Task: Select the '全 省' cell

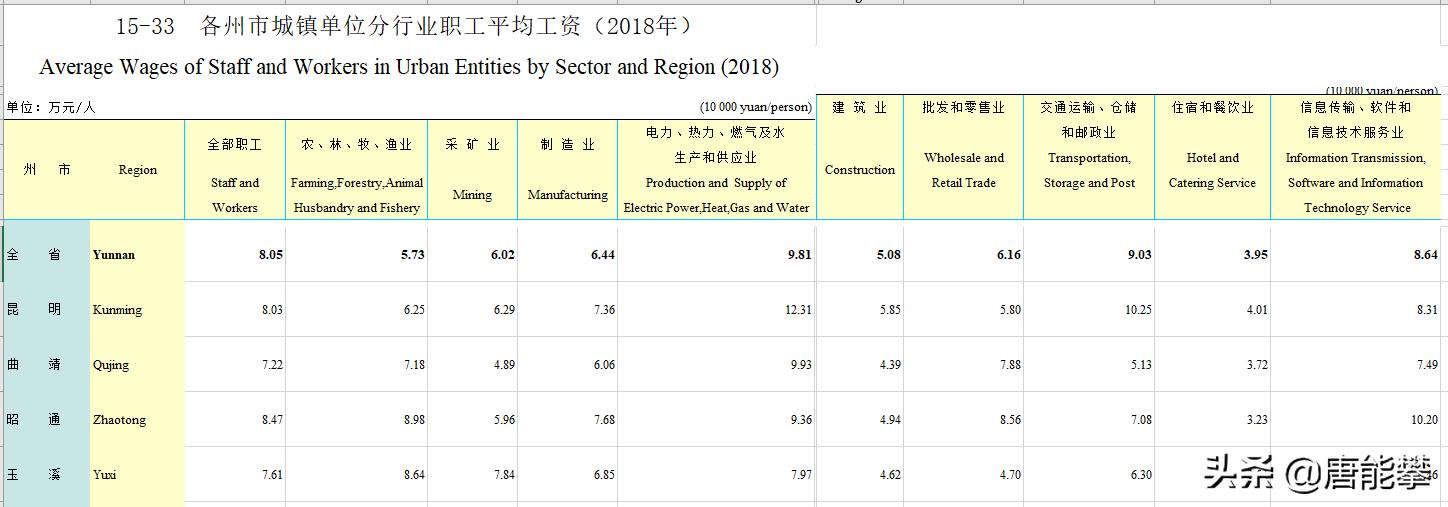Action: click(33, 254)
